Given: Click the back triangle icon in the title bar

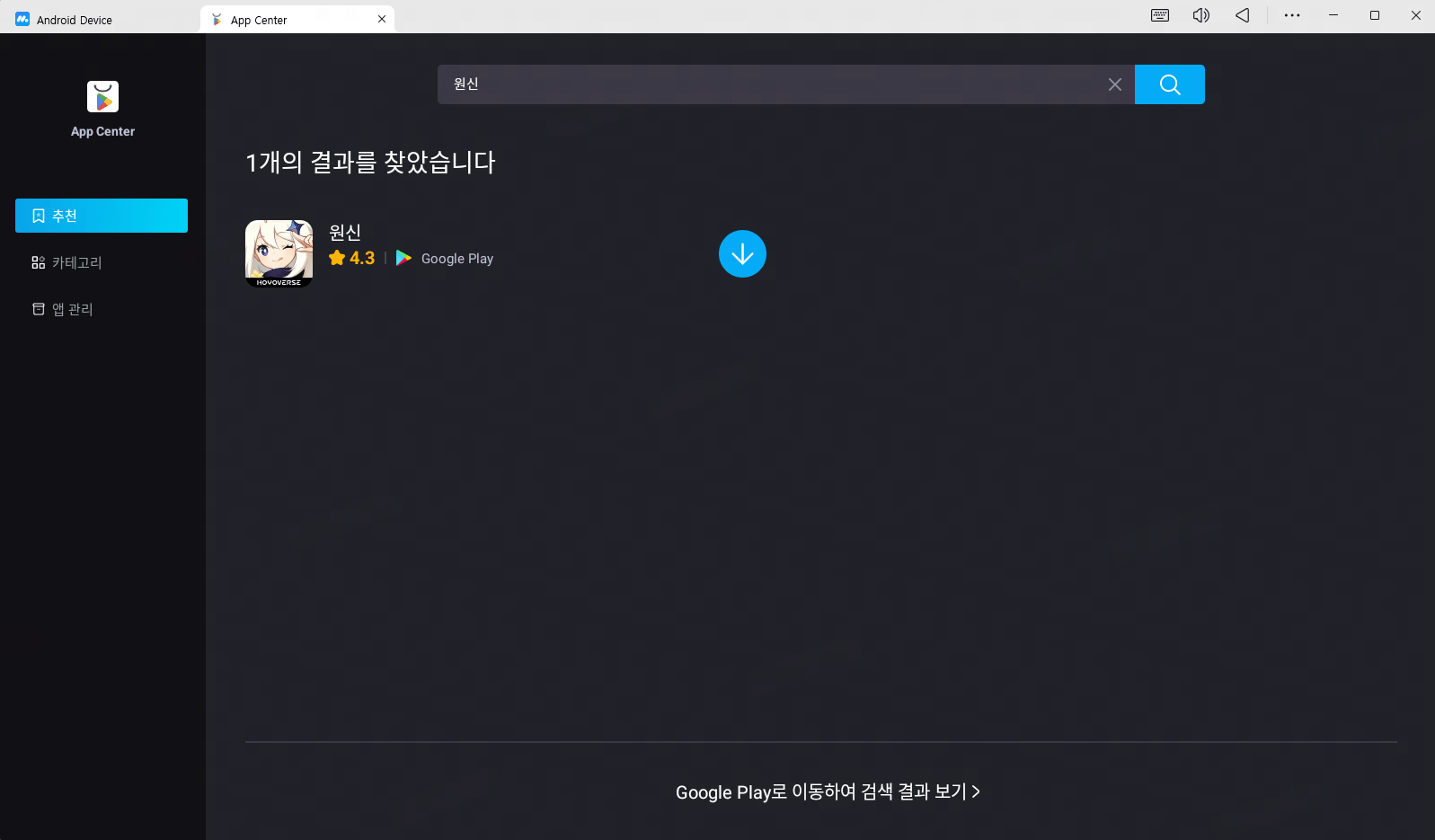Looking at the screenshot, I should [x=1243, y=15].
